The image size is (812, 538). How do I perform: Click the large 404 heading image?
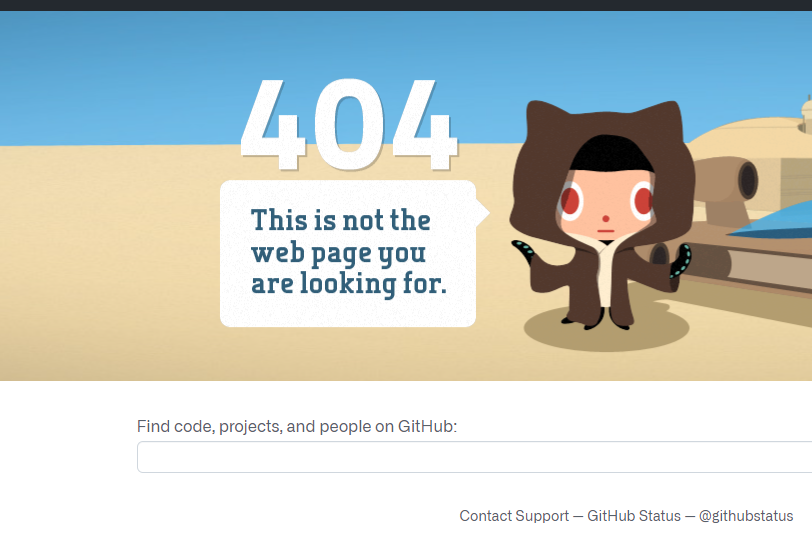pos(350,125)
